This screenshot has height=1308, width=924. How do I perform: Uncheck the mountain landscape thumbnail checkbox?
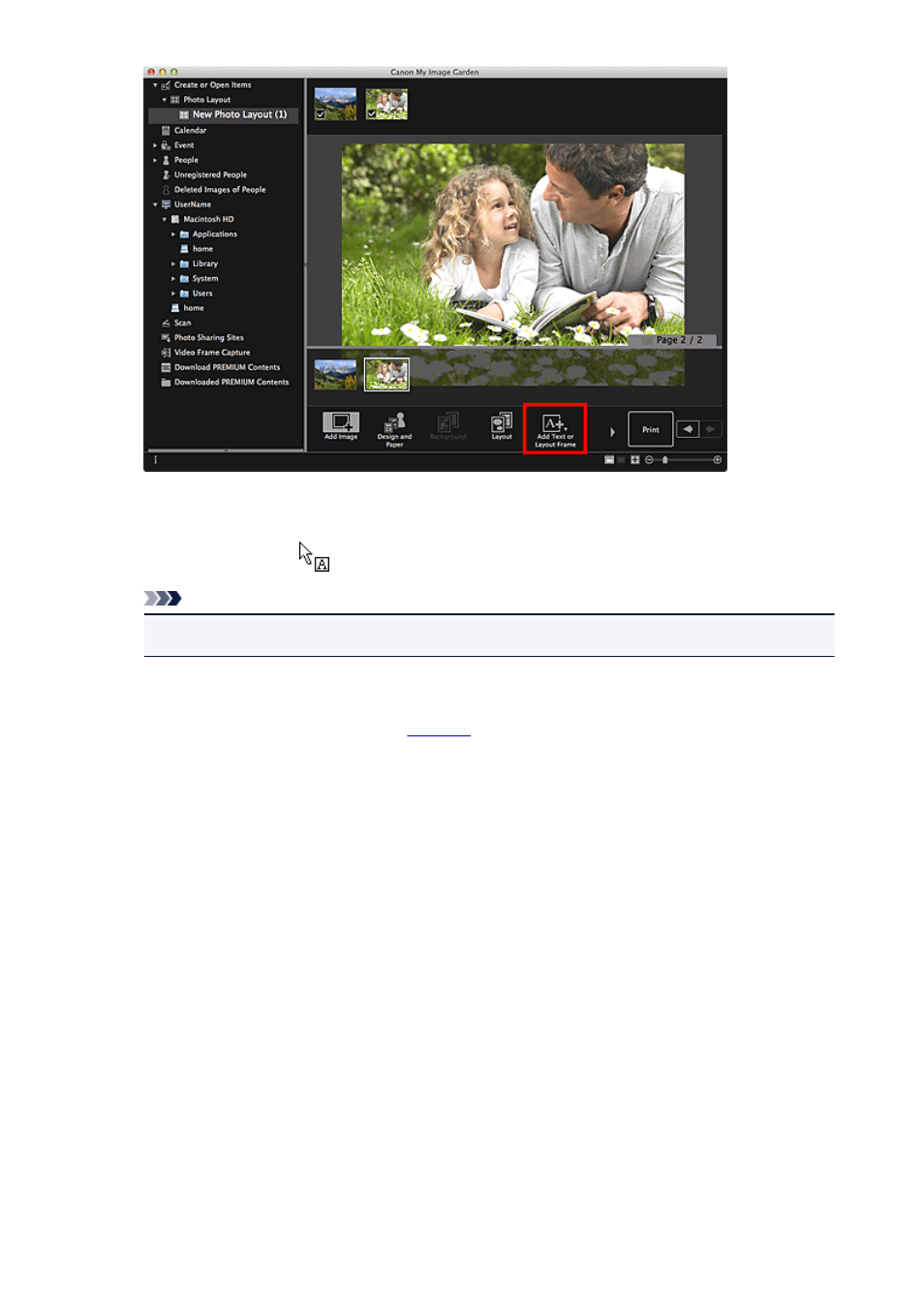[321, 114]
